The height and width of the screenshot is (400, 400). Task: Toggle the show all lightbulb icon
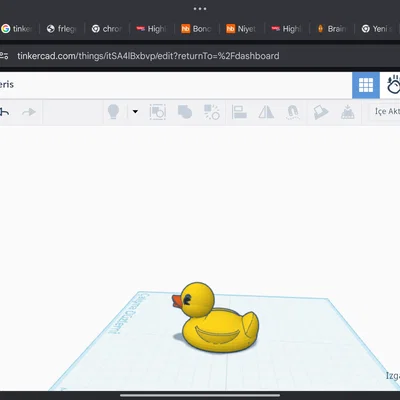113,112
